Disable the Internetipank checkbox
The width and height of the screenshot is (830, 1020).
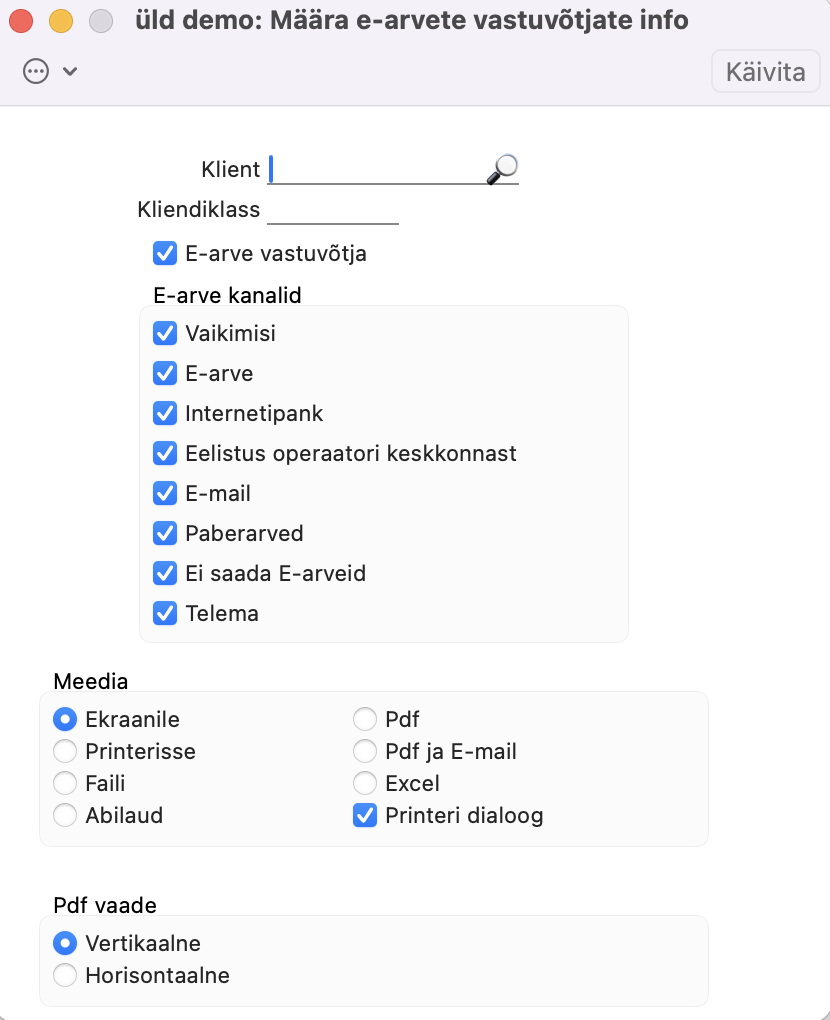coord(165,413)
